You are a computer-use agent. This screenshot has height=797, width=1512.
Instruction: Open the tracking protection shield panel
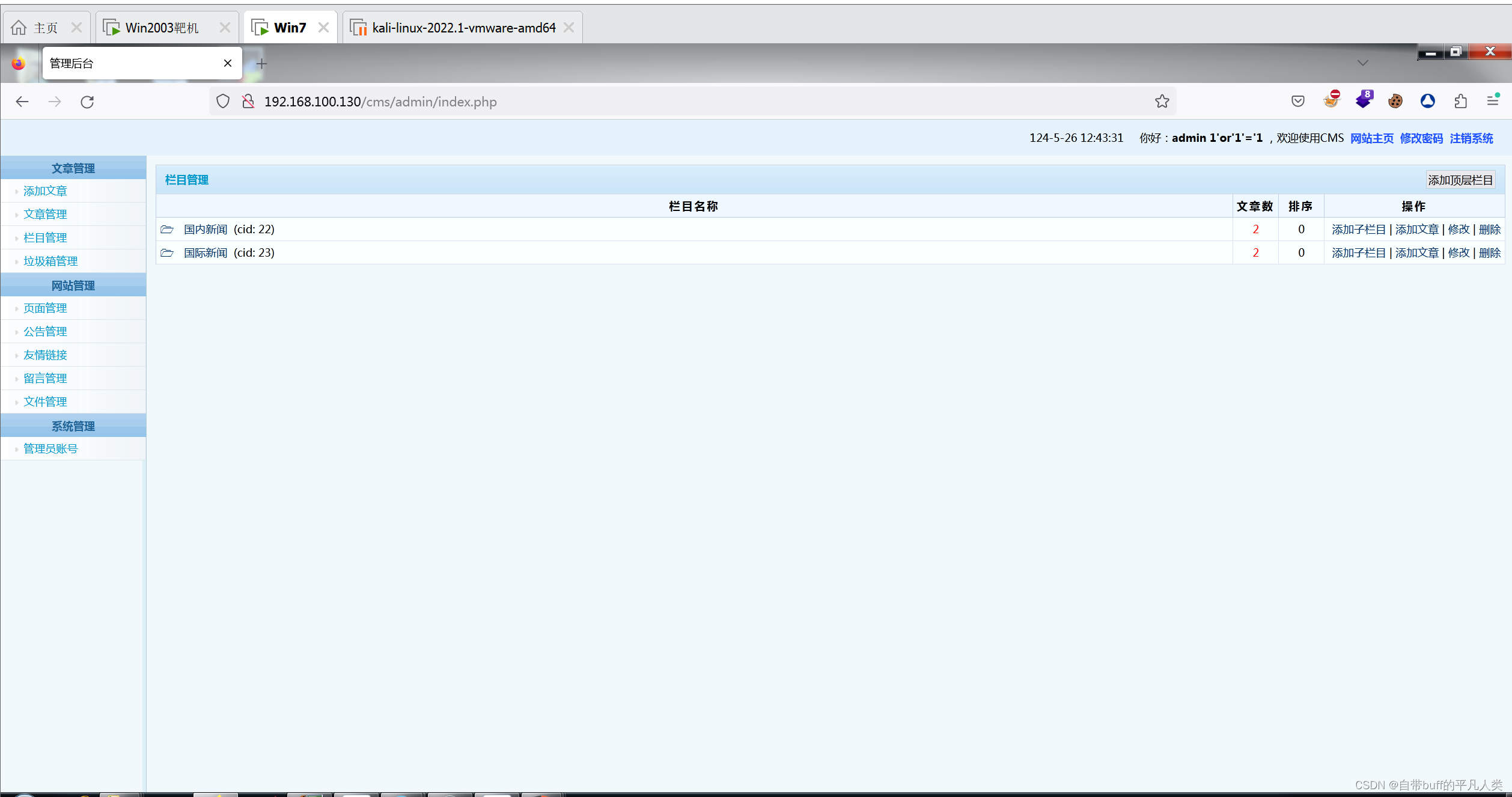click(222, 101)
